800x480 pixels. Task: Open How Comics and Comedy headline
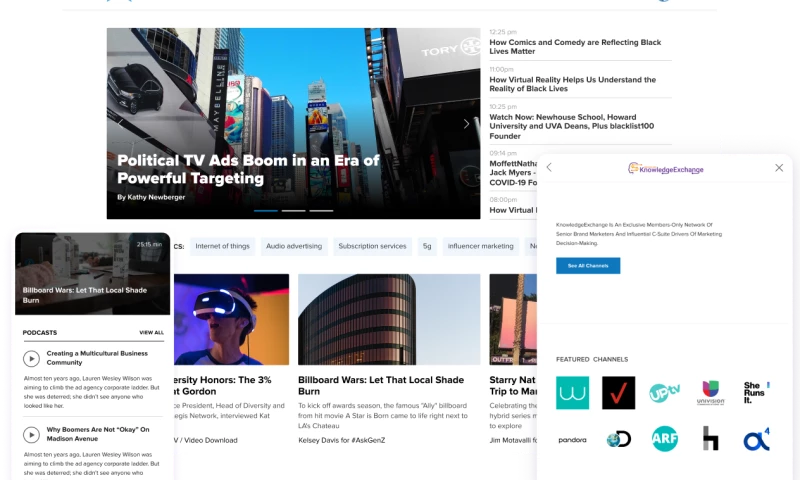[575, 47]
